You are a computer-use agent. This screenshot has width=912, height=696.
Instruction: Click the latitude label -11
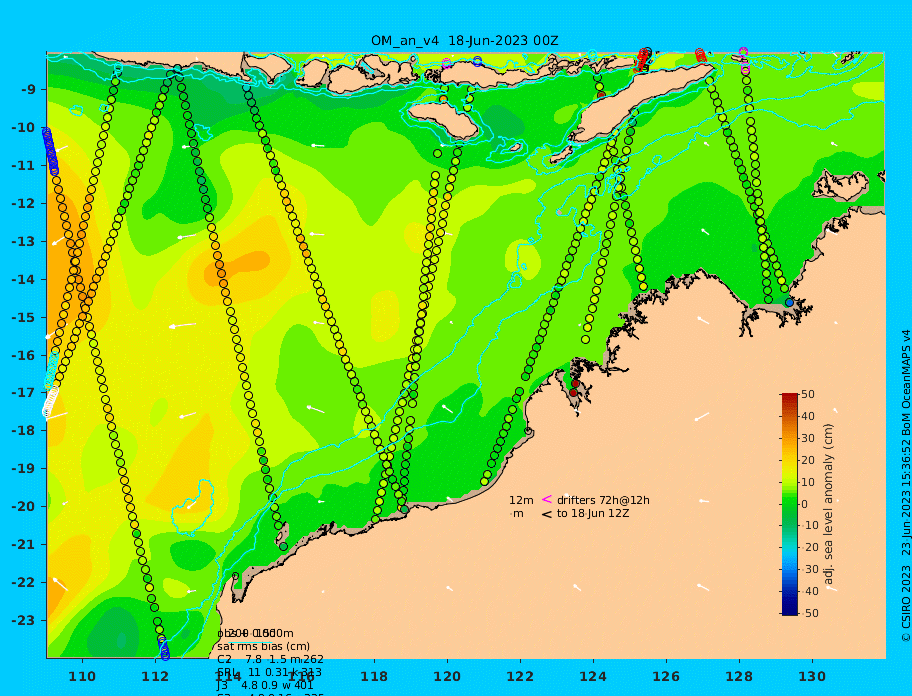(x=23, y=165)
